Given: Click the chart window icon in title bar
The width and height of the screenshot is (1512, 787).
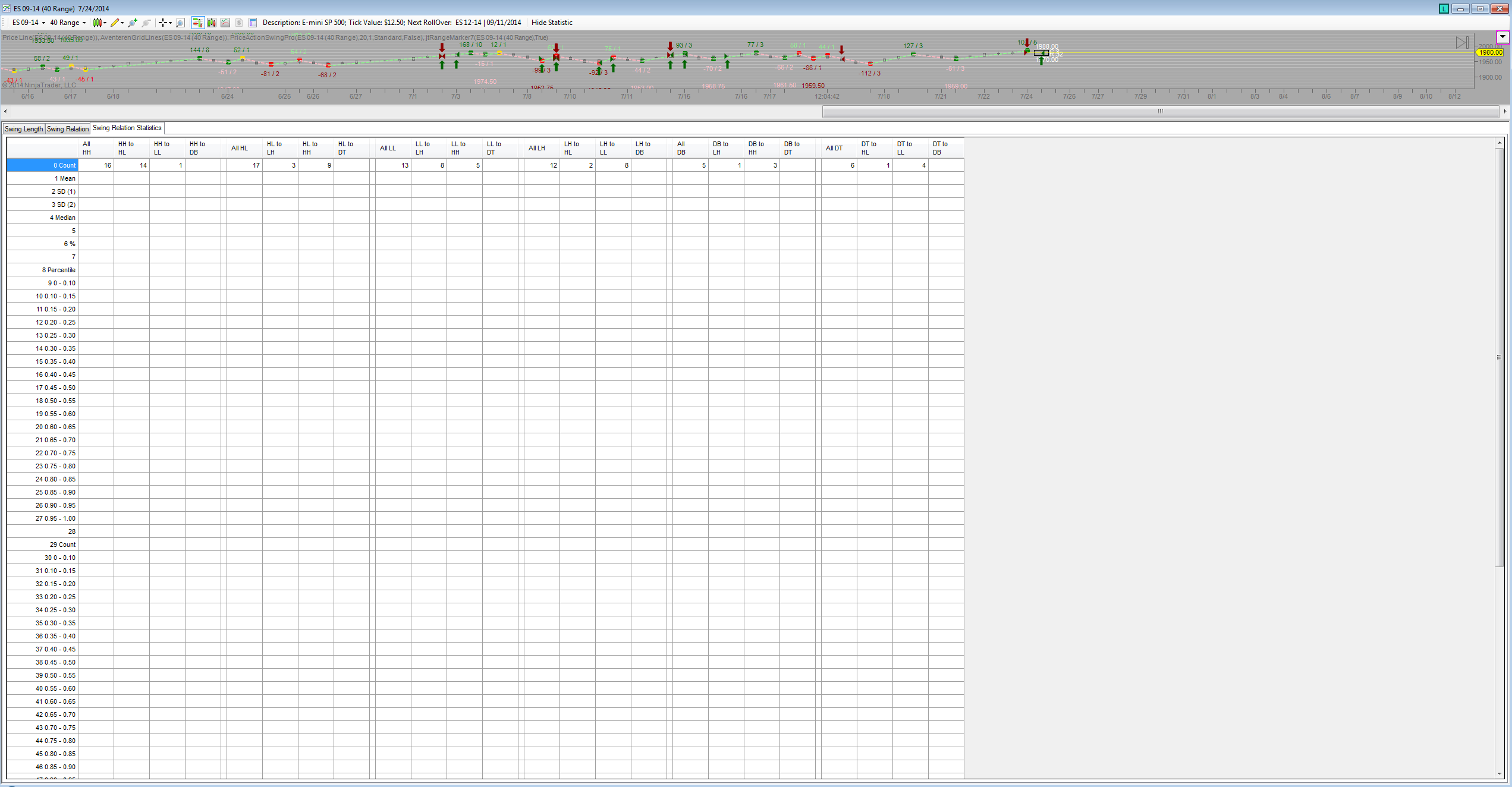Looking at the screenshot, I should pyautogui.click(x=7, y=8).
